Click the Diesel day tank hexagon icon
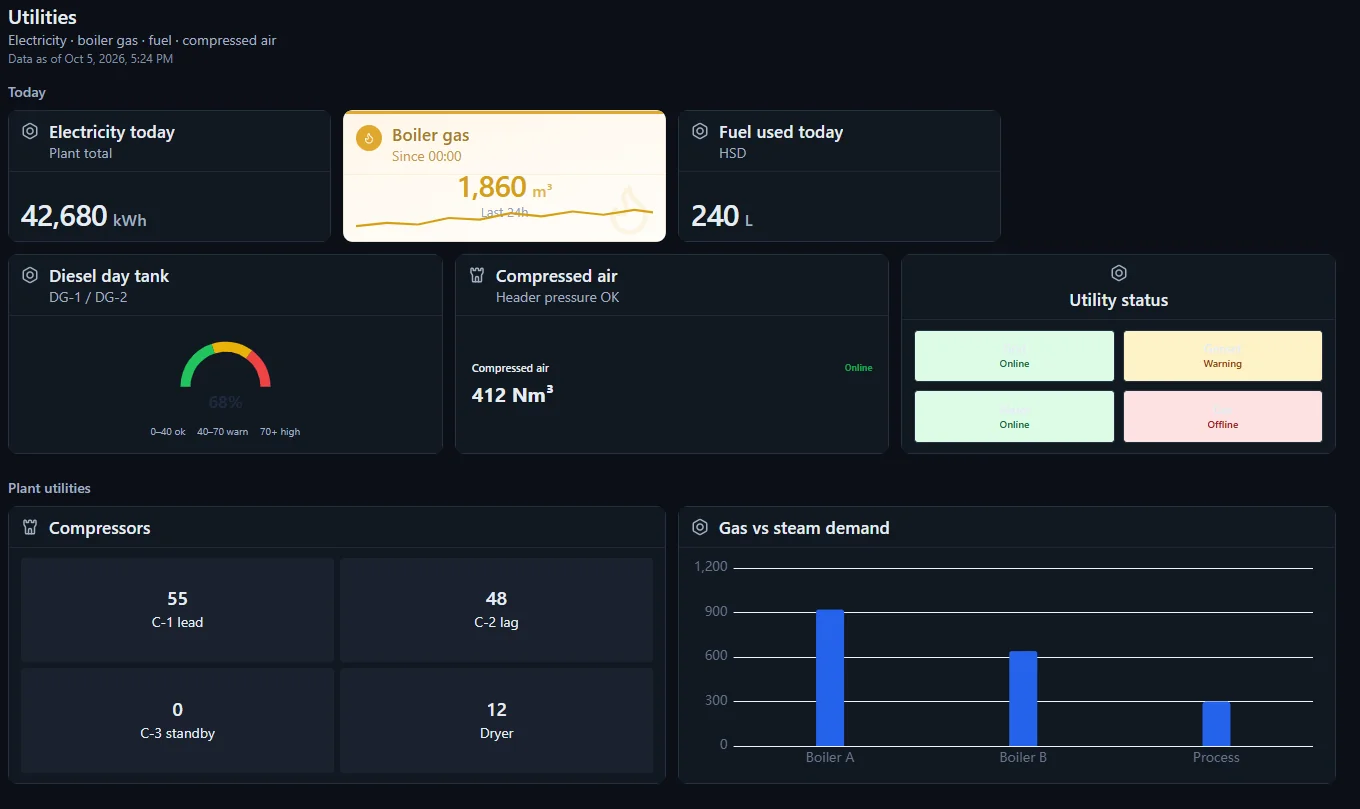This screenshot has width=1360, height=809. tap(30, 275)
